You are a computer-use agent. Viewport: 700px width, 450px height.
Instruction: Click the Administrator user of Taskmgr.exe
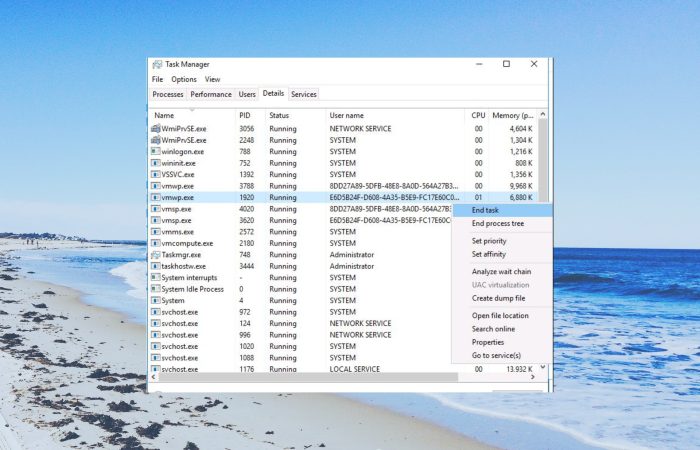coord(352,255)
